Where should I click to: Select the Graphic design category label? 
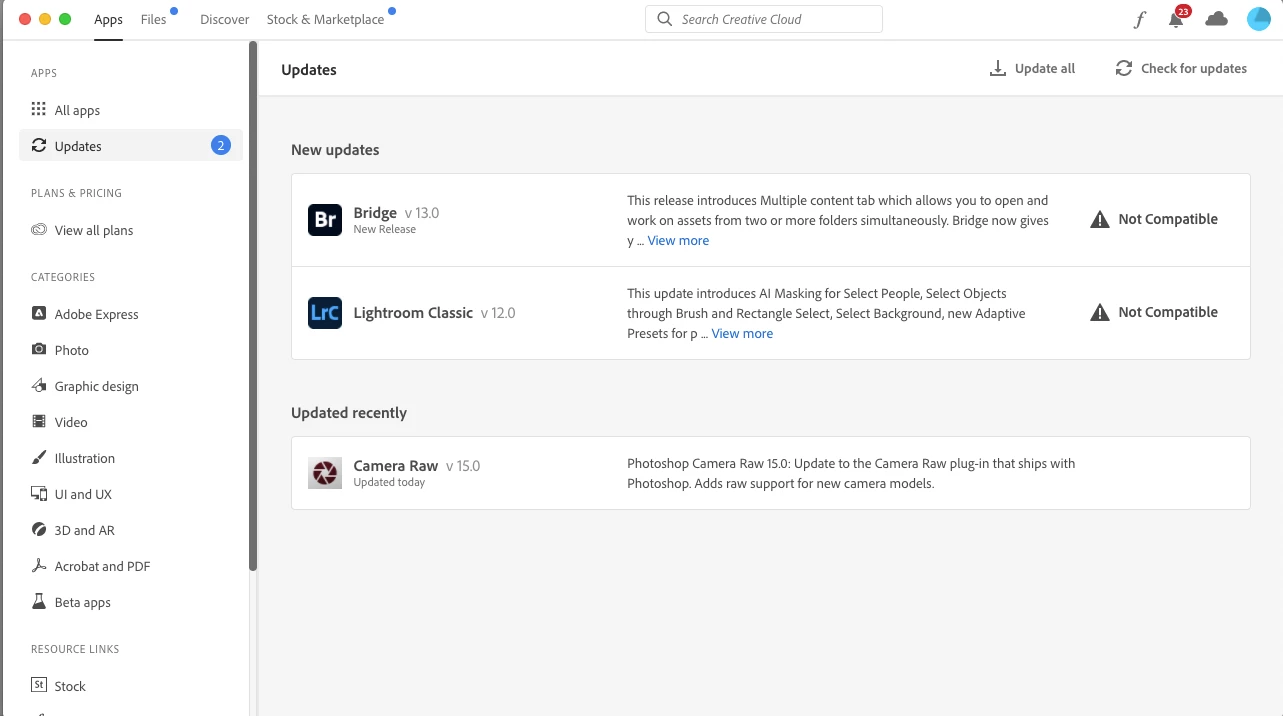tap(97, 386)
